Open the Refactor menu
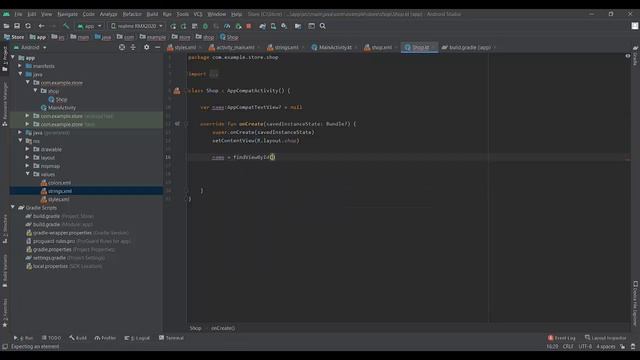 [132, 14]
